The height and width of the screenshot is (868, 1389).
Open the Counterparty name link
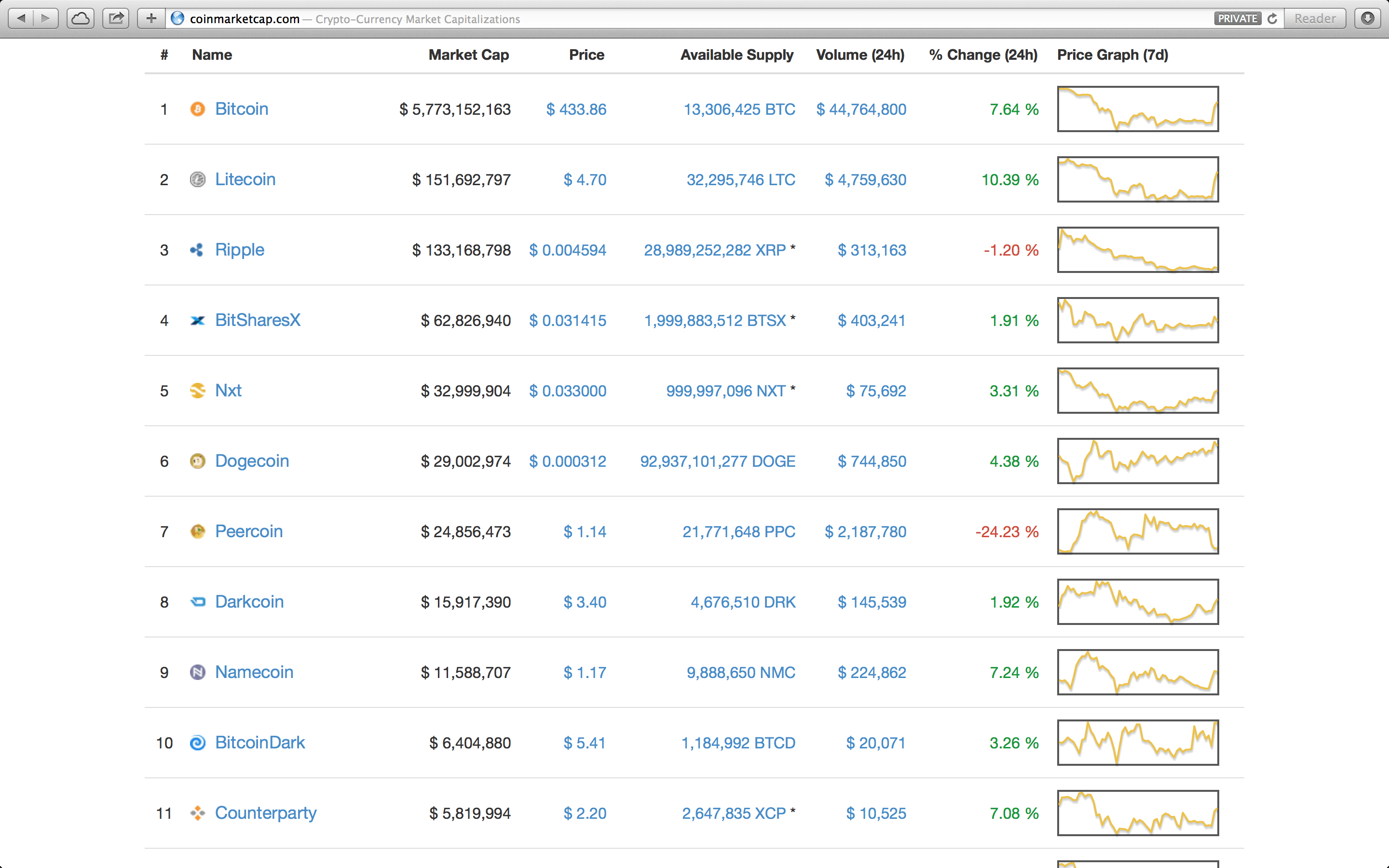(266, 814)
